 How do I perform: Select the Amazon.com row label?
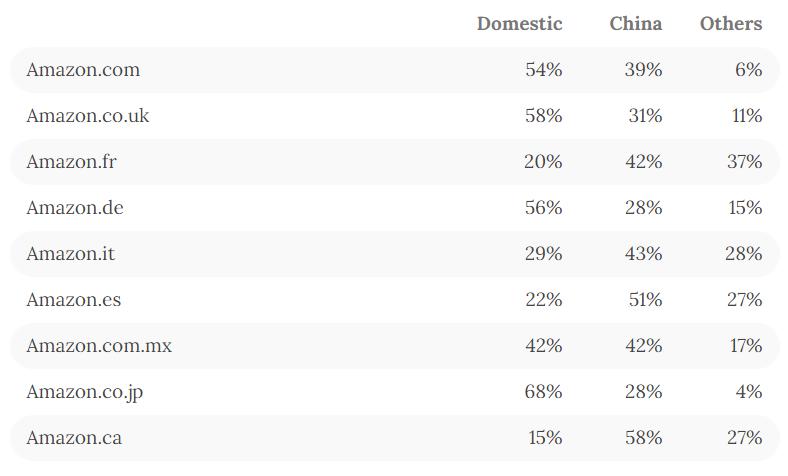pyautogui.click(x=83, y=70)
